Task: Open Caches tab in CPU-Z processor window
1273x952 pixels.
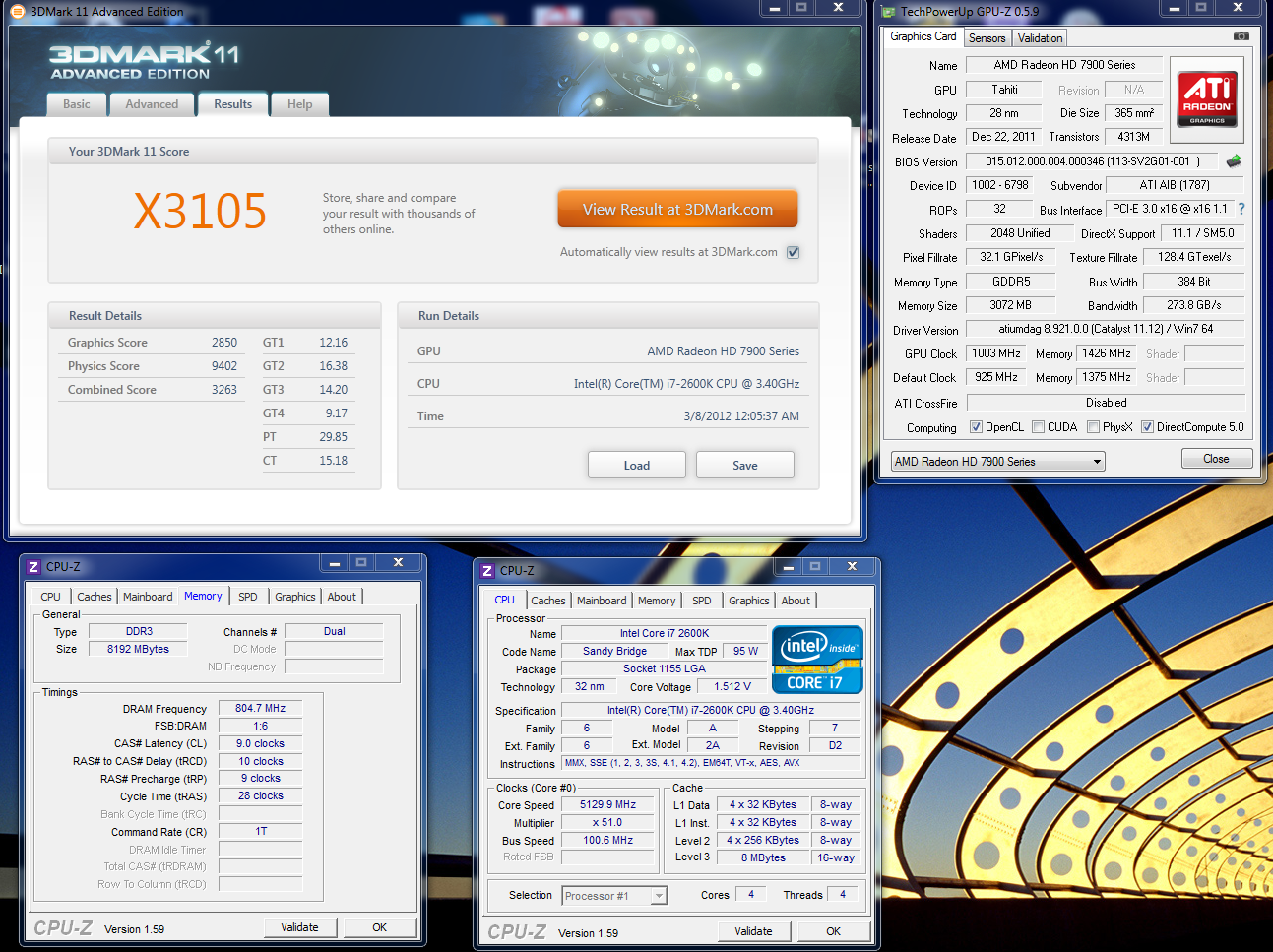Action: click(548, 601)
